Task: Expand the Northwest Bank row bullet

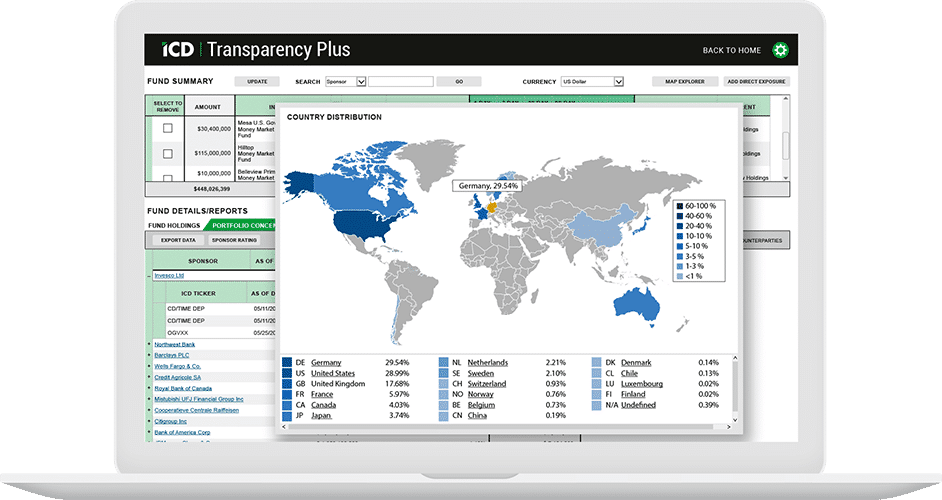Action: click(149, 344)
